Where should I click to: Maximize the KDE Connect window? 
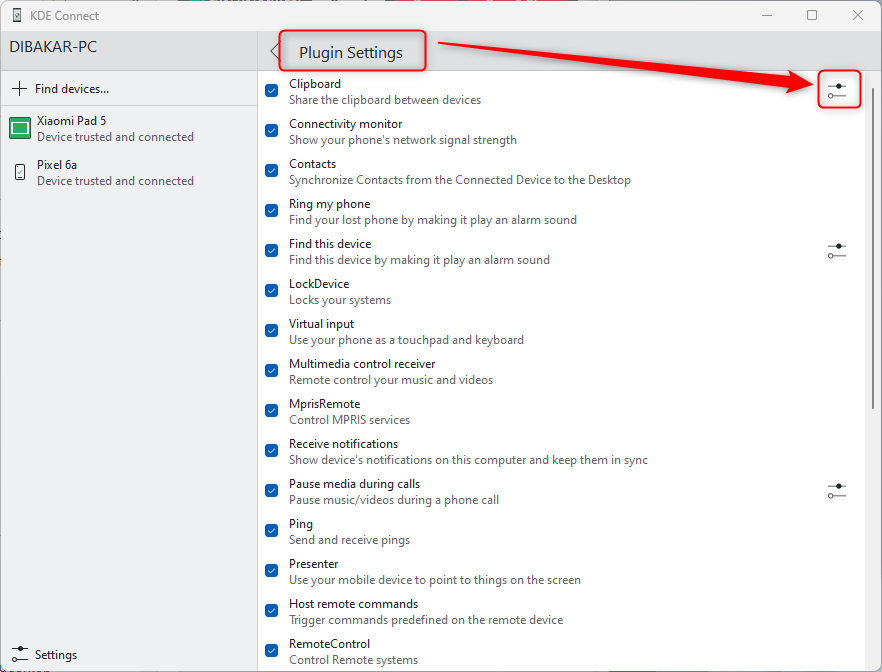tap(812, 15)
